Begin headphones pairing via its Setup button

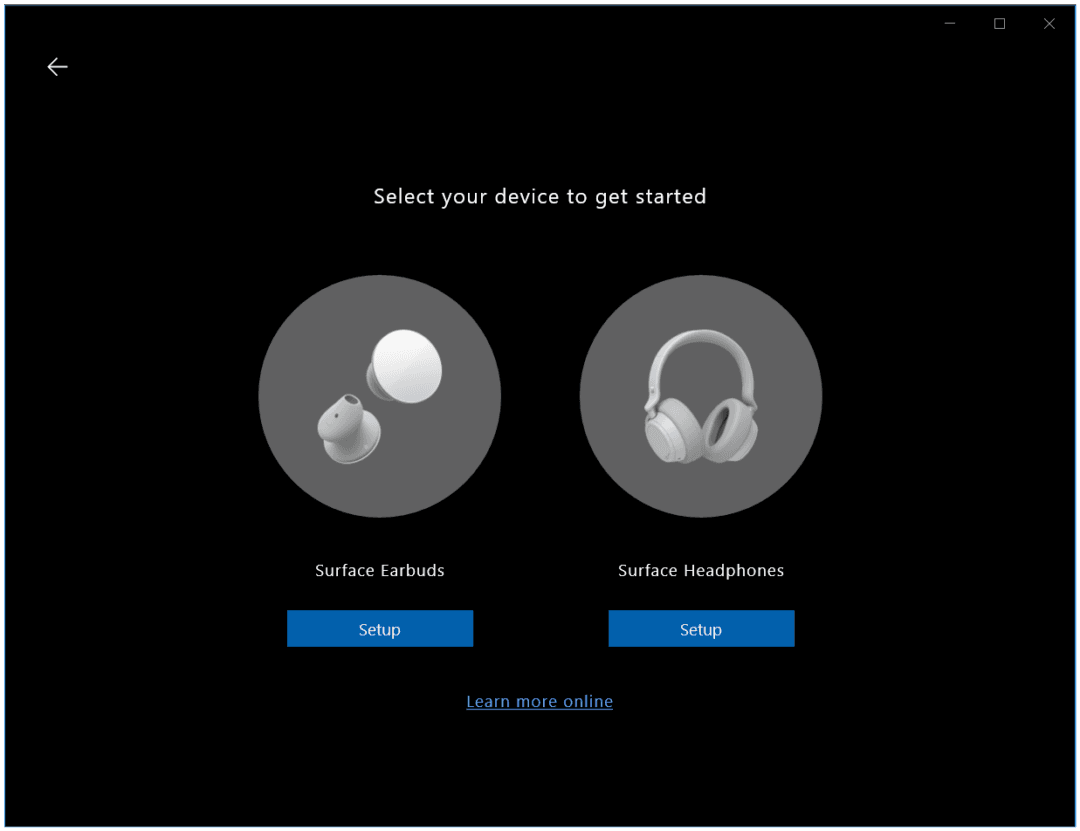(x=700, y=628)
